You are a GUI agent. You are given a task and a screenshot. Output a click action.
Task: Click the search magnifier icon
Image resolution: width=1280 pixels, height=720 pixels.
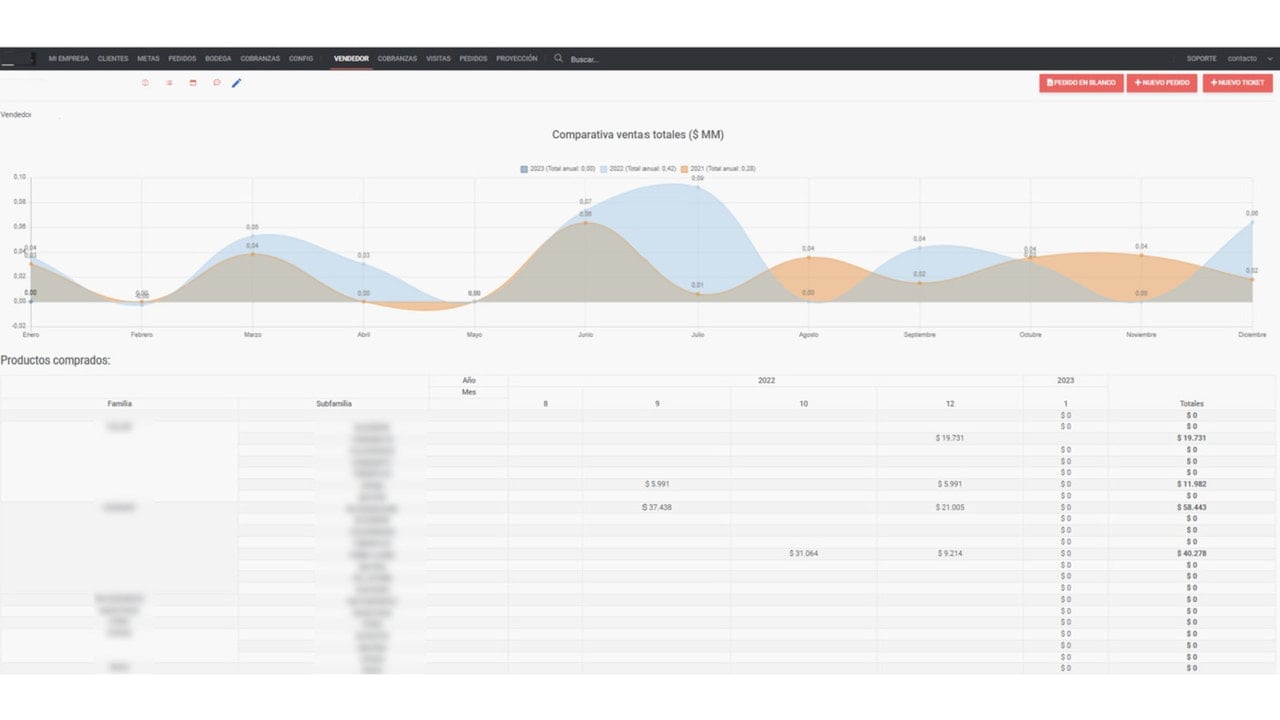pyautogui.click(x=559, y=58)
